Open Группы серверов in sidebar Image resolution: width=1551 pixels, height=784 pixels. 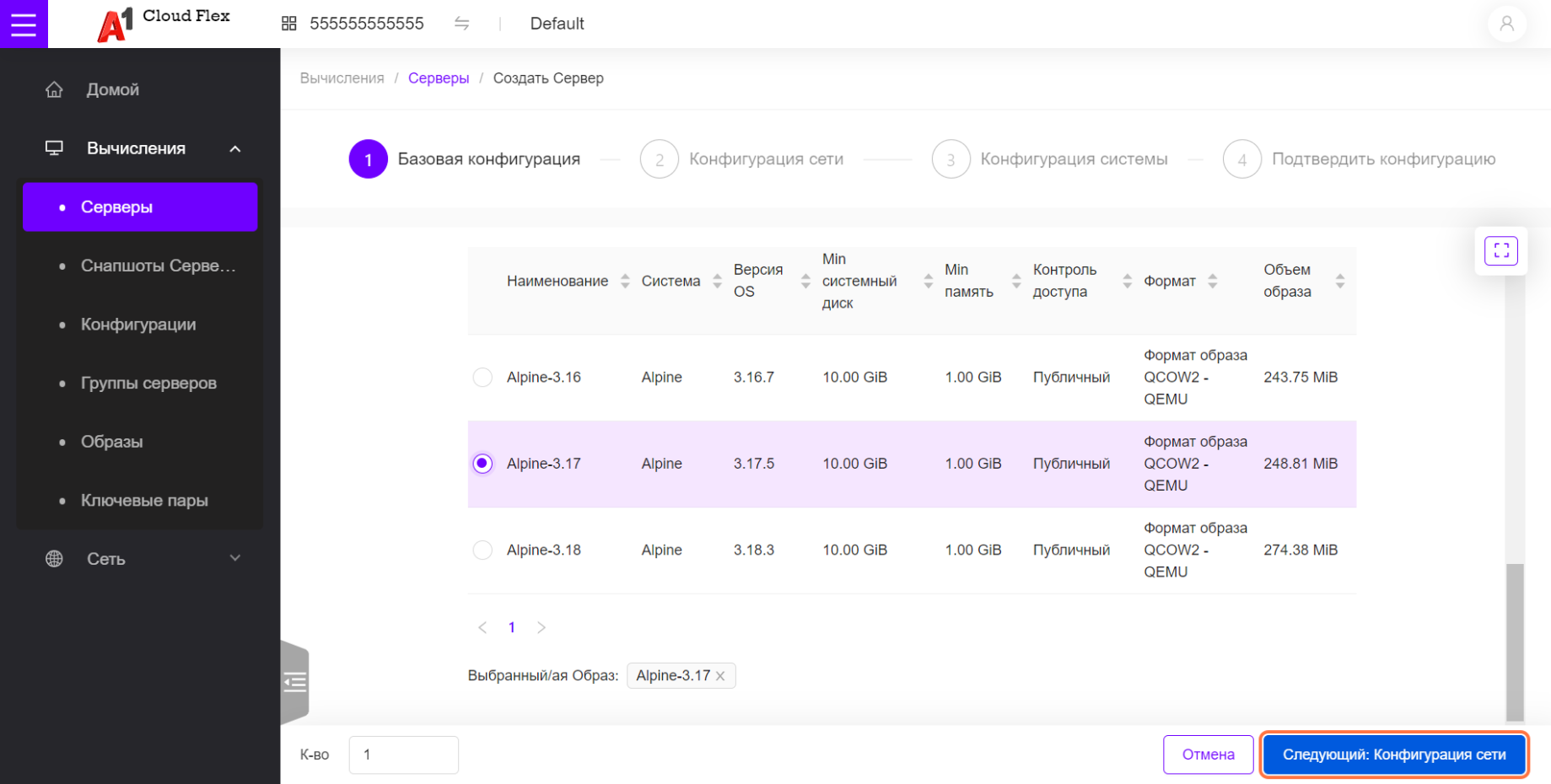click(x=140, y=383)
